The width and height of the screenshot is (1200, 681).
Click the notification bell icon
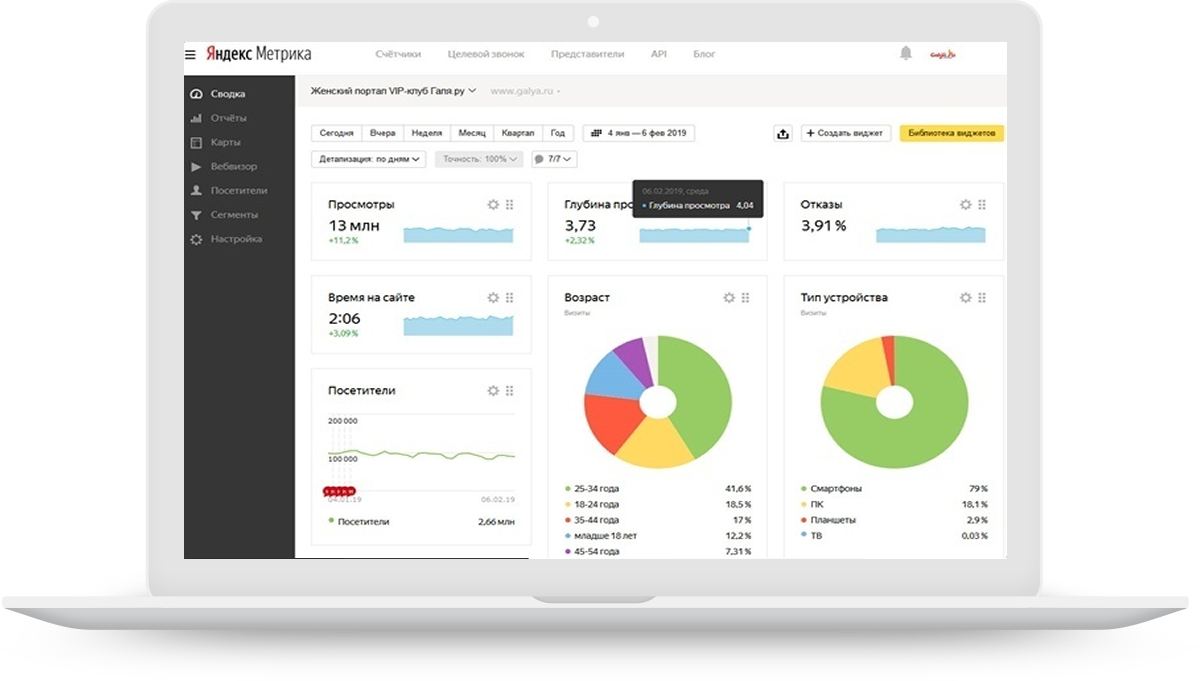pyautogui.click(x=906, y=54)
